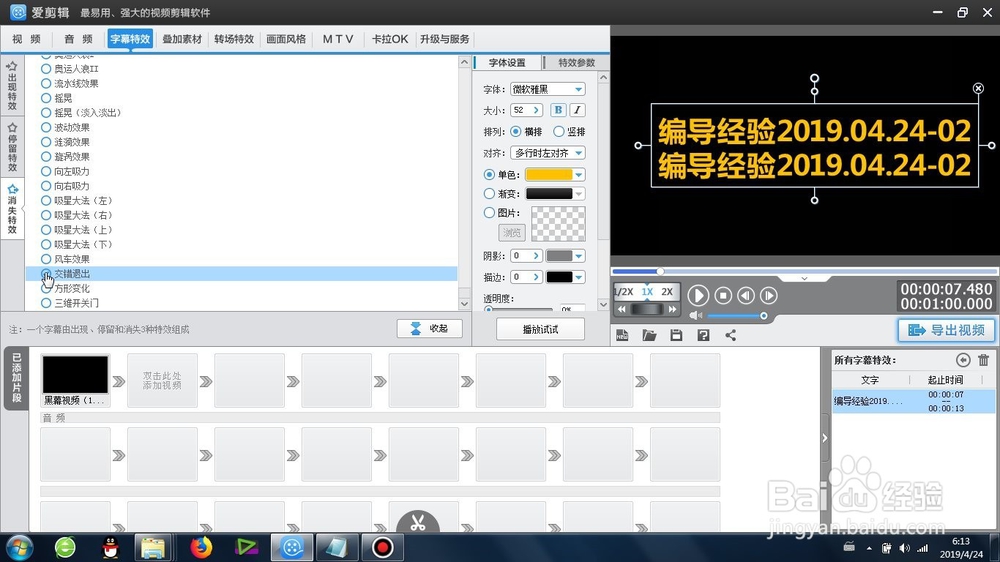The width and height of the screenshot is (1000, 562).
Task: Click the back arrow icon beside 所有字幕特效
Action: pyautogui.click(x=963, y=360)
